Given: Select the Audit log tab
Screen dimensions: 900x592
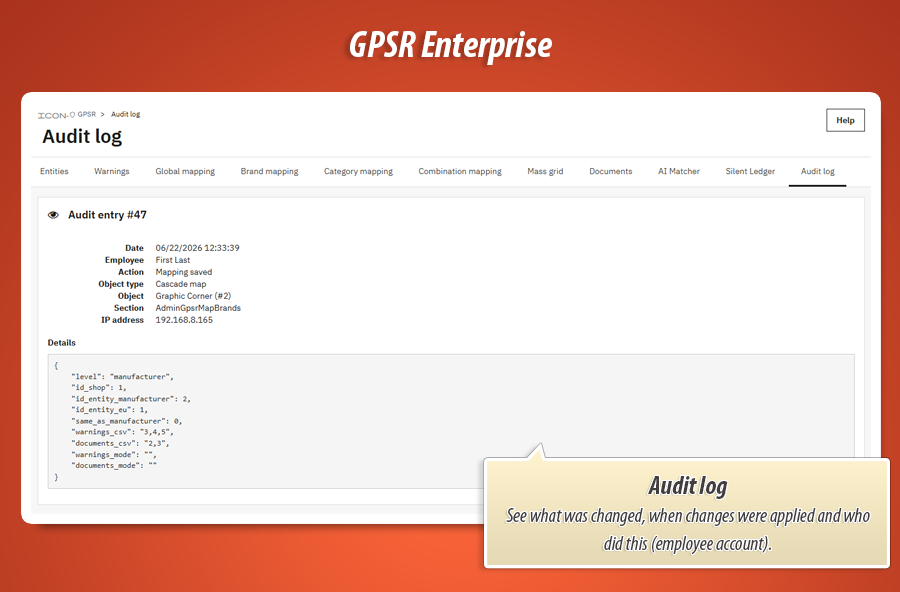Looking at the screenshot, I should (817, 171).
